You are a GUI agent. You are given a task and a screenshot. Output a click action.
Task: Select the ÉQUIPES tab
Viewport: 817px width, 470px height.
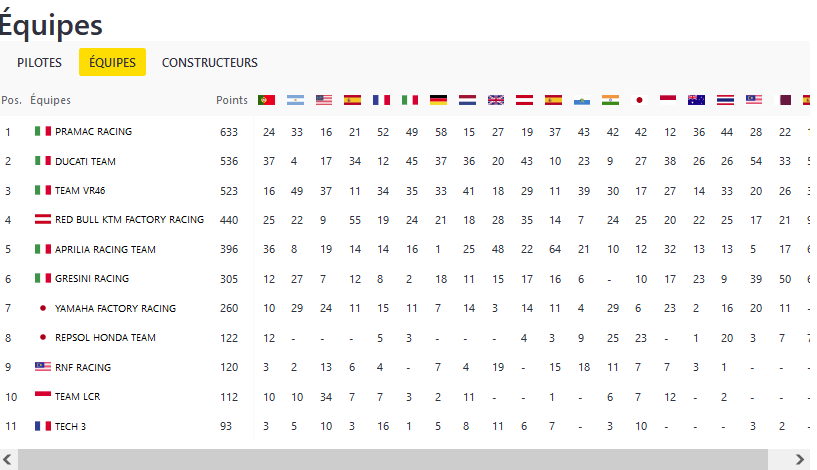(x=112, y=62)
